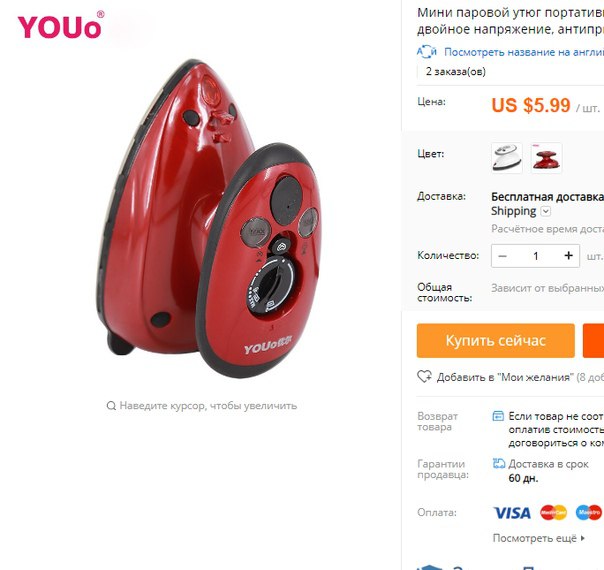This screenshot has height=570, width=604.
Task: Open Посмотреть название на английском link
Action: point(524,52)
